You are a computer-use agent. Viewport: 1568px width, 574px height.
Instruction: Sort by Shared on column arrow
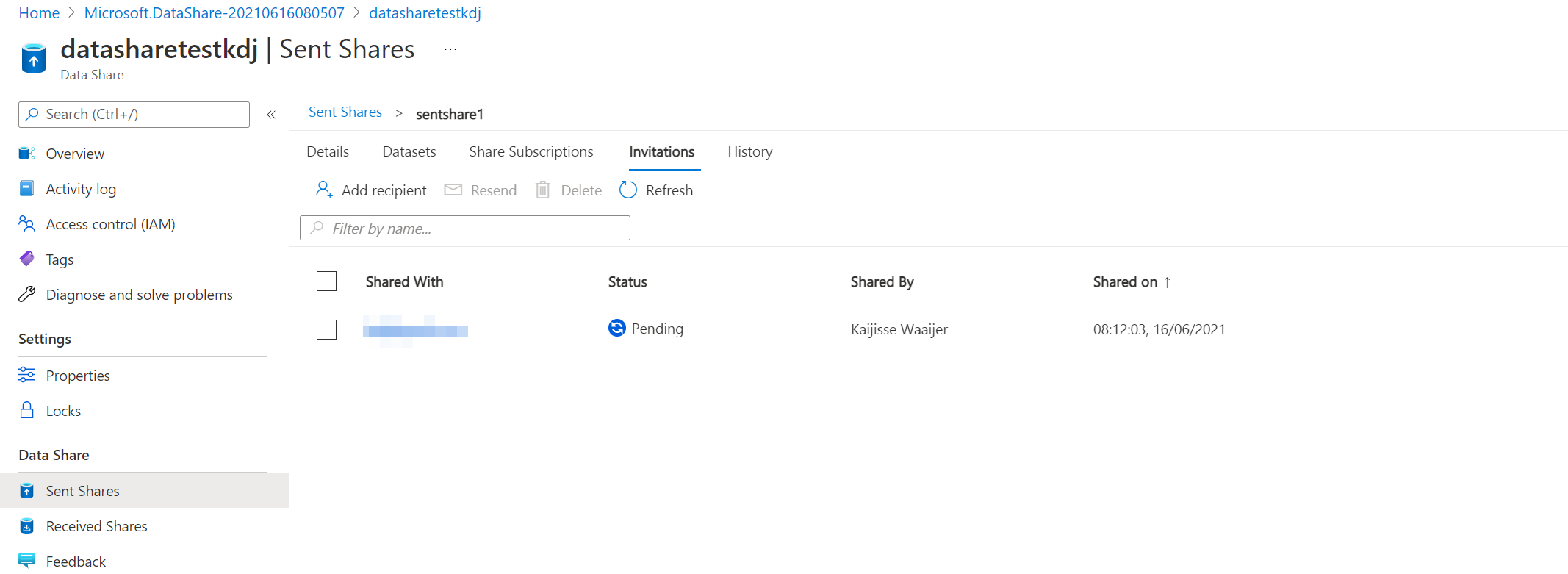click(x=1167, y=282)
